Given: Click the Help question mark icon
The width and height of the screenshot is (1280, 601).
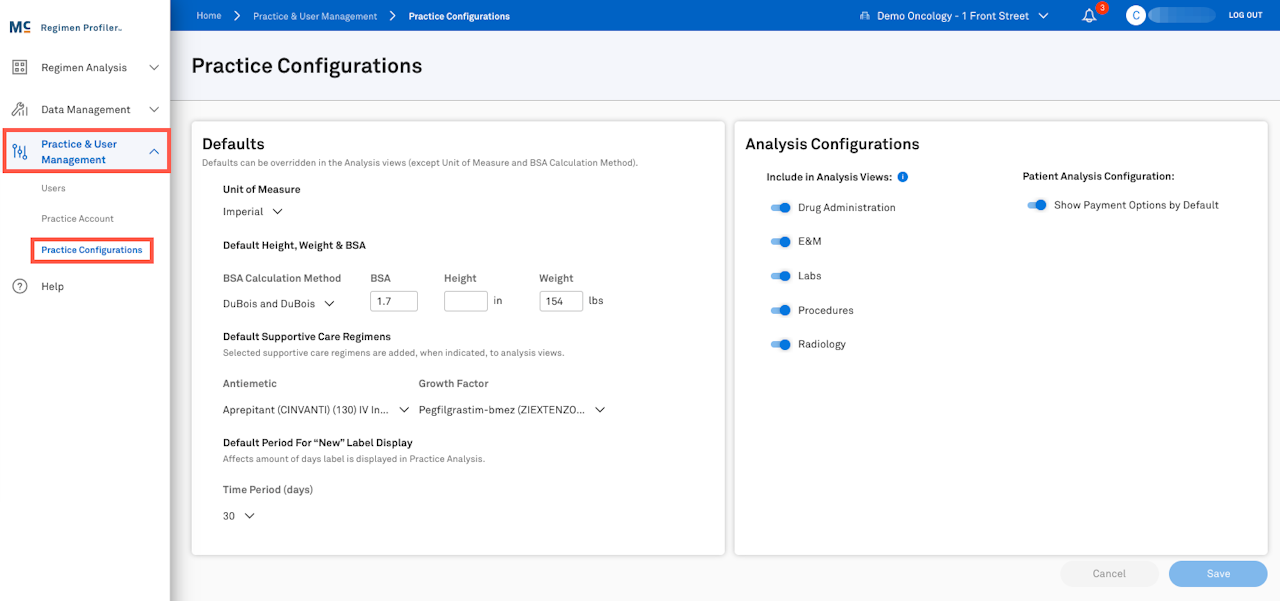Looking at the screenshot, I should (x=19, y=287).
